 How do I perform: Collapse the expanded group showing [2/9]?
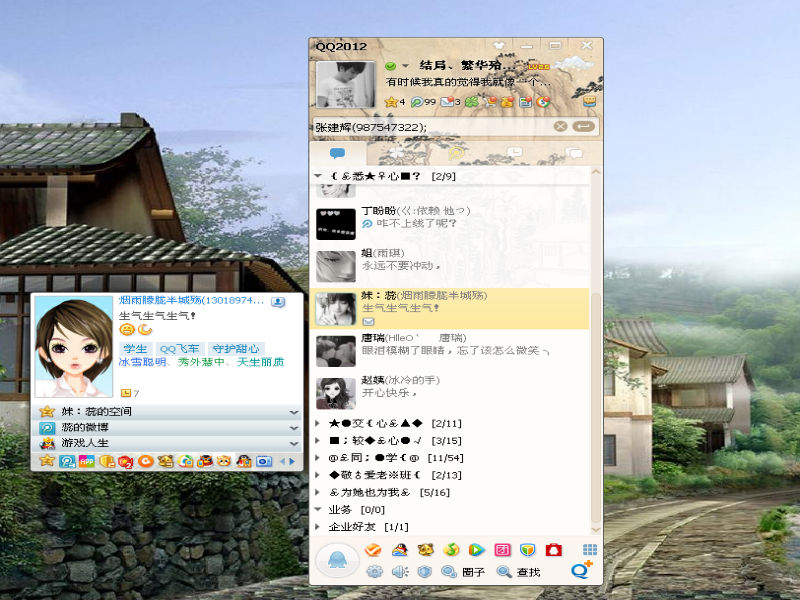318,176
